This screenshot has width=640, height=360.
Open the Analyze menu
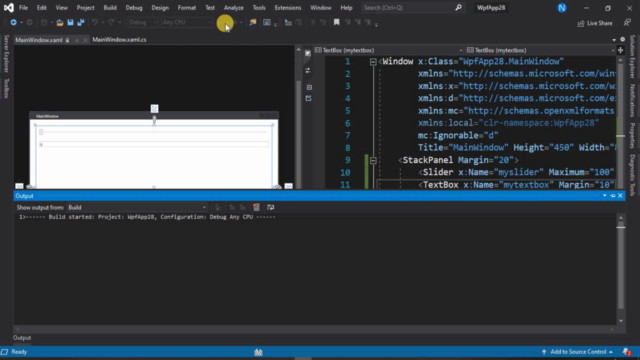coord(233,8)
